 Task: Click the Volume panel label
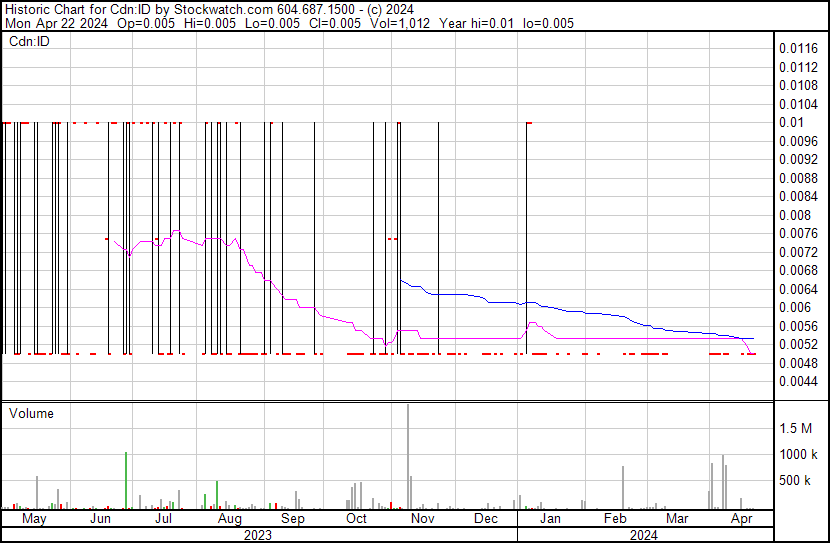(31, 413)
